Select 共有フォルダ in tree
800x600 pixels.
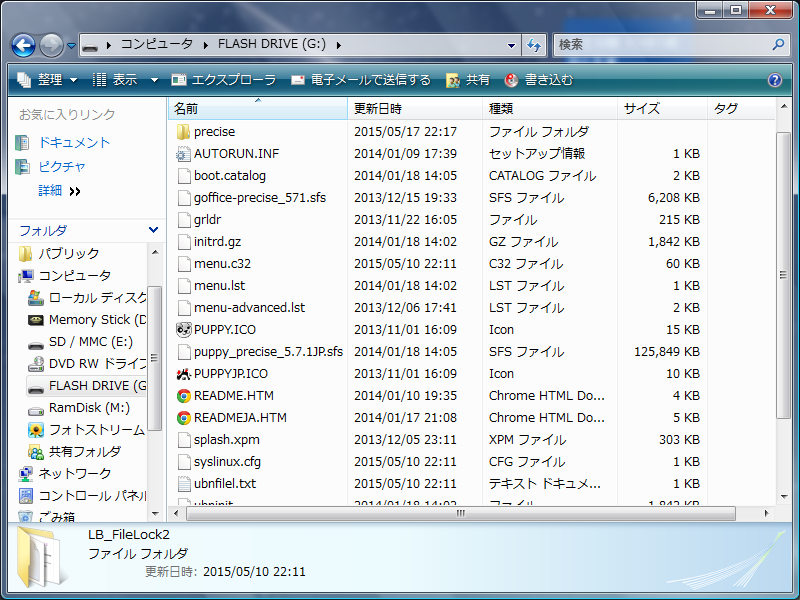click(85, 452)
